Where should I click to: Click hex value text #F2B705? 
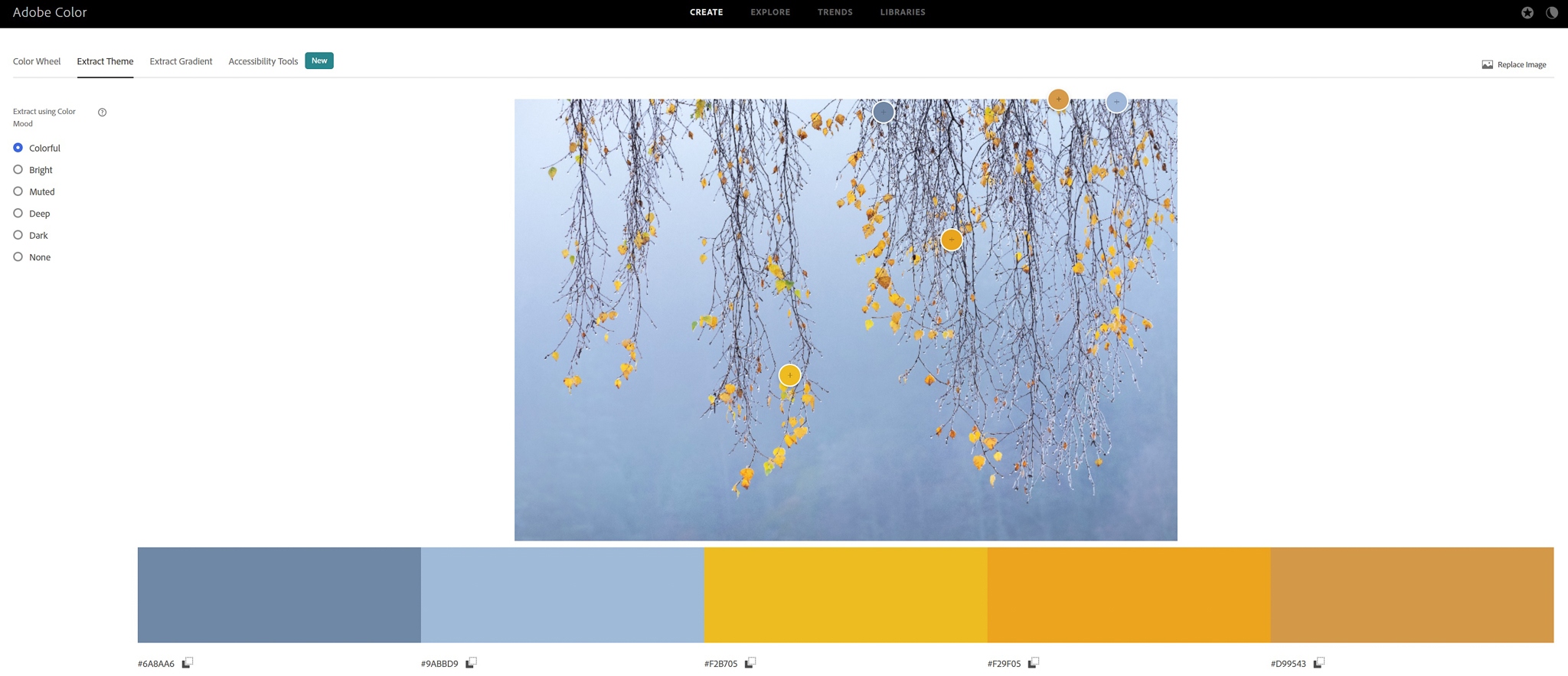click(720, 664)
